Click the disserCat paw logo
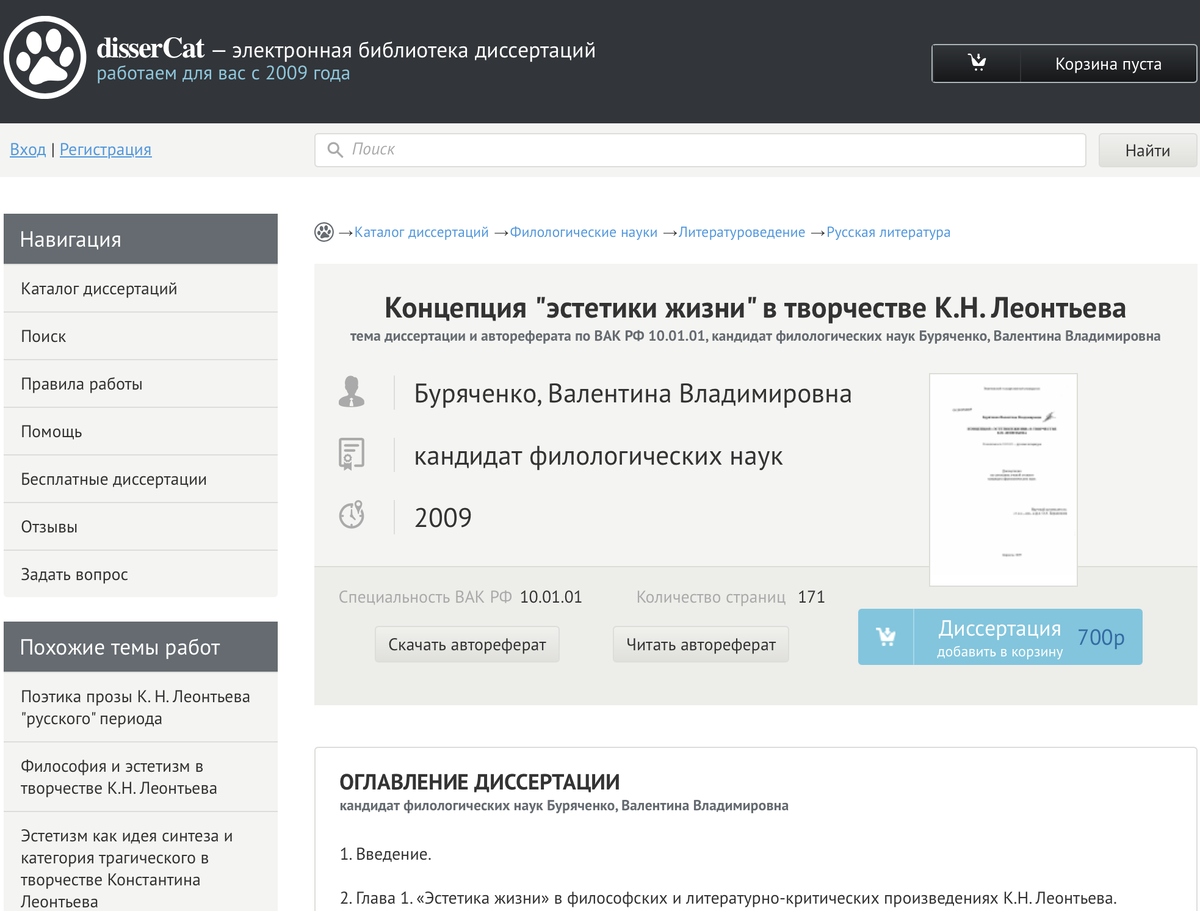 click(45, 57)
